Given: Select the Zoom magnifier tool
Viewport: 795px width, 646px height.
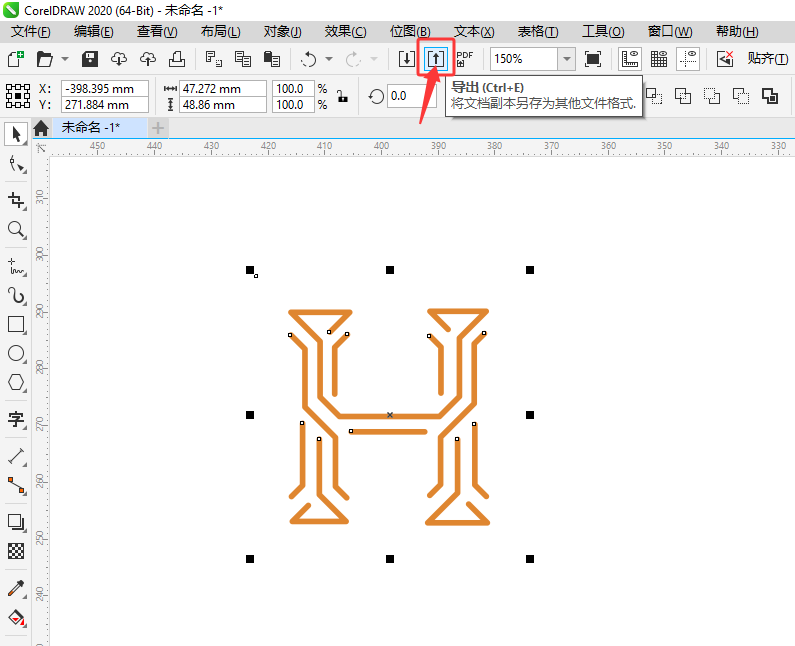Looking at the screenshot, I should (x=16, y=230).
